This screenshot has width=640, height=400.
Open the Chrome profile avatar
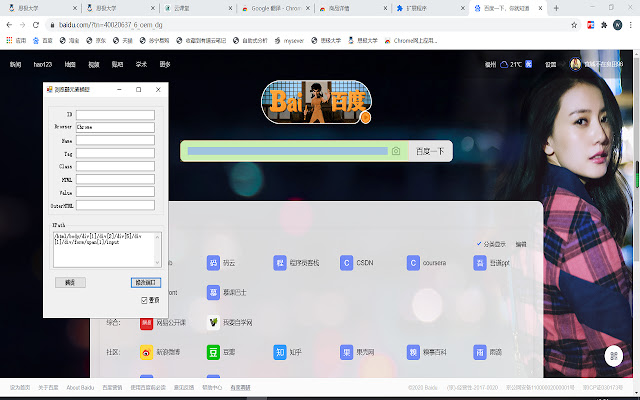(x=618, y=25)
